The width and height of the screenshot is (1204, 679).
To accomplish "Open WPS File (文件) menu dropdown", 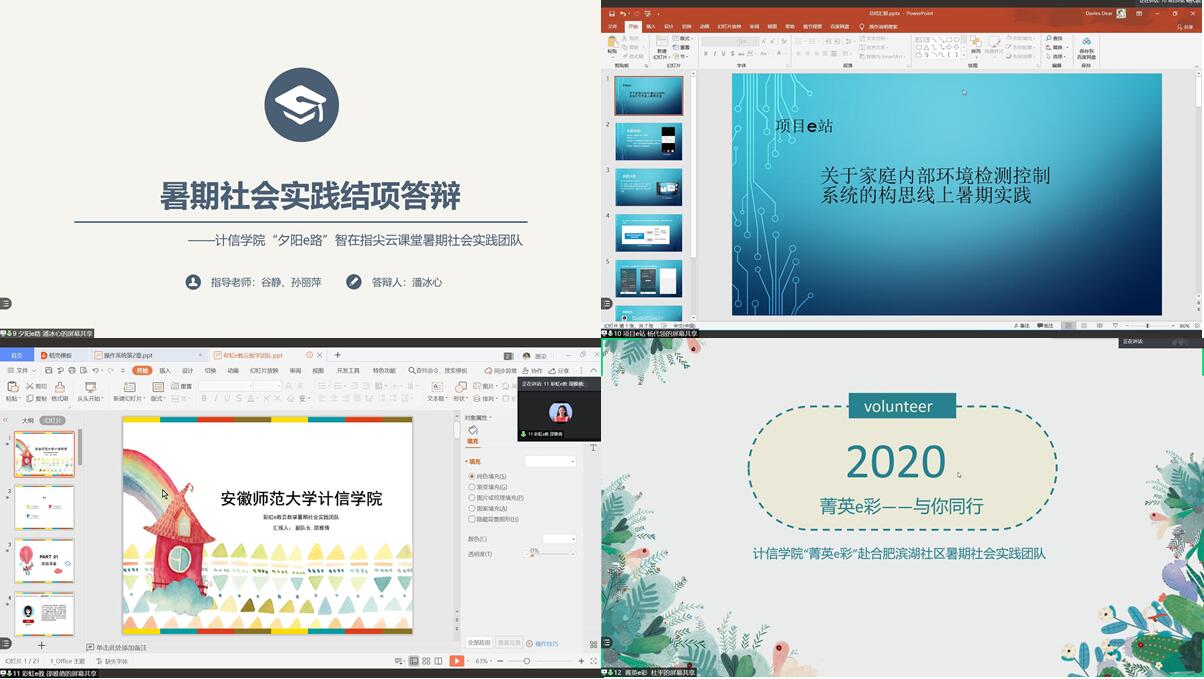I will 22,370.
